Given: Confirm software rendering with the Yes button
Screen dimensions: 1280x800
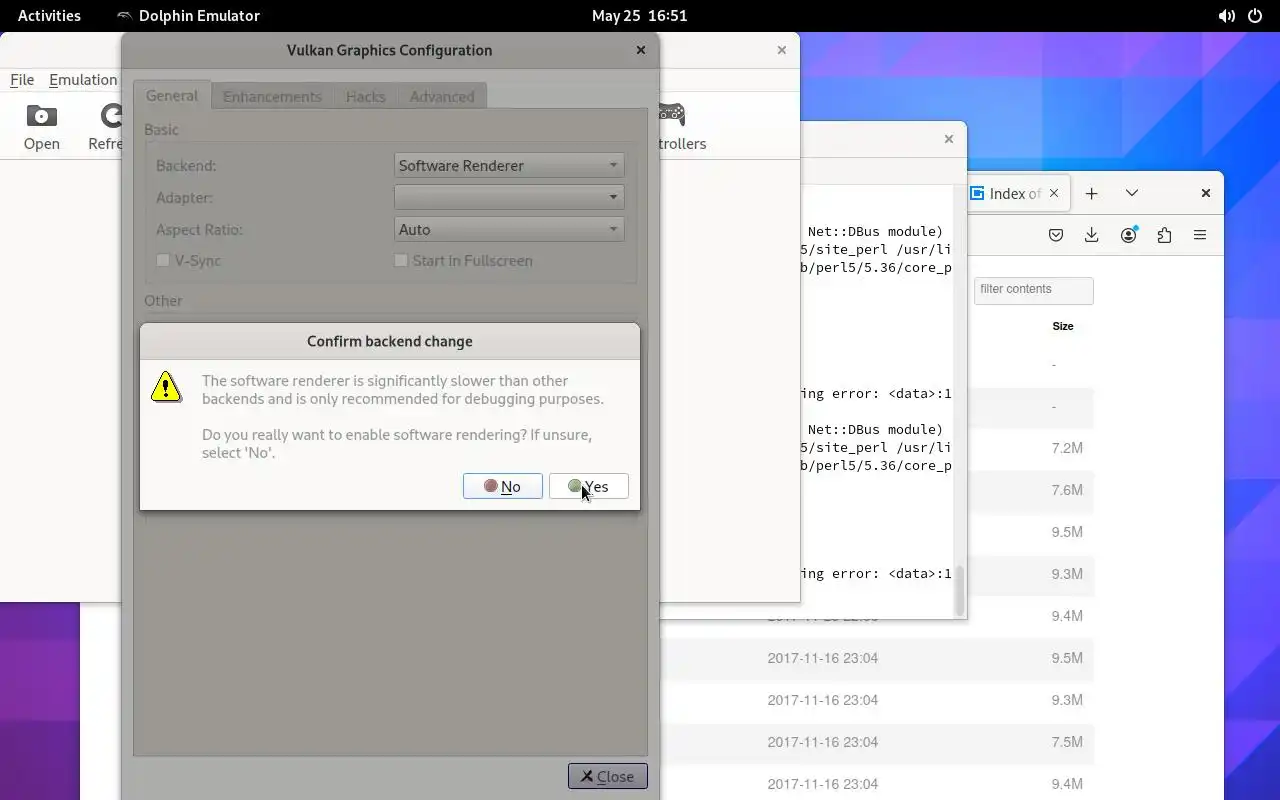Looking at the screenshot, I should tap(588, 486).
